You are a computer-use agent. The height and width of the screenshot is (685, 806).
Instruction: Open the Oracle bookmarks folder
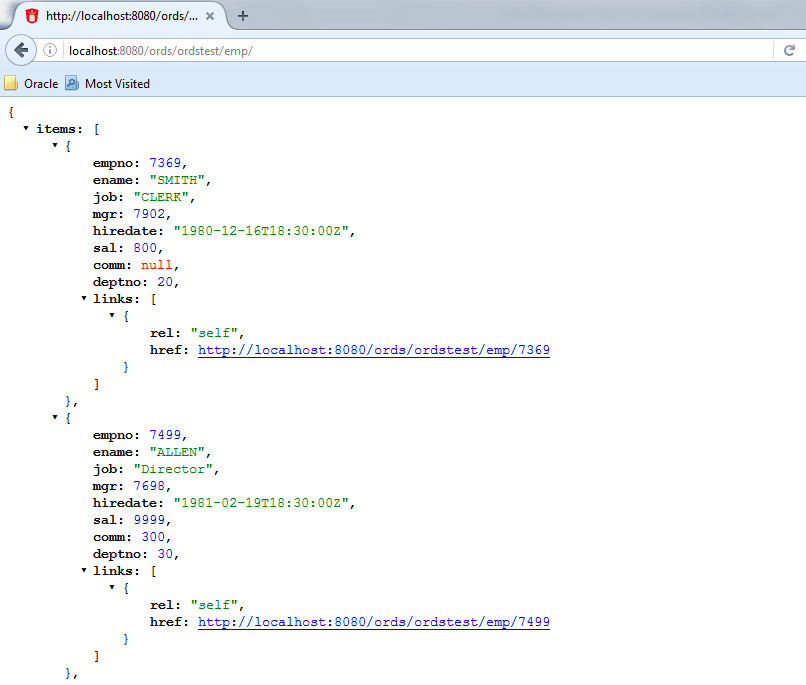[31, 83]
